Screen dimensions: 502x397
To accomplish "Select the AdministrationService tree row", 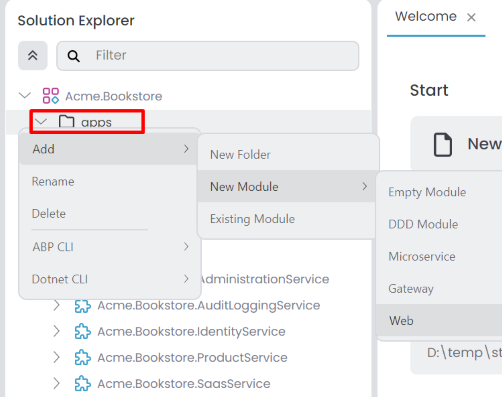I will click(265, 279).
